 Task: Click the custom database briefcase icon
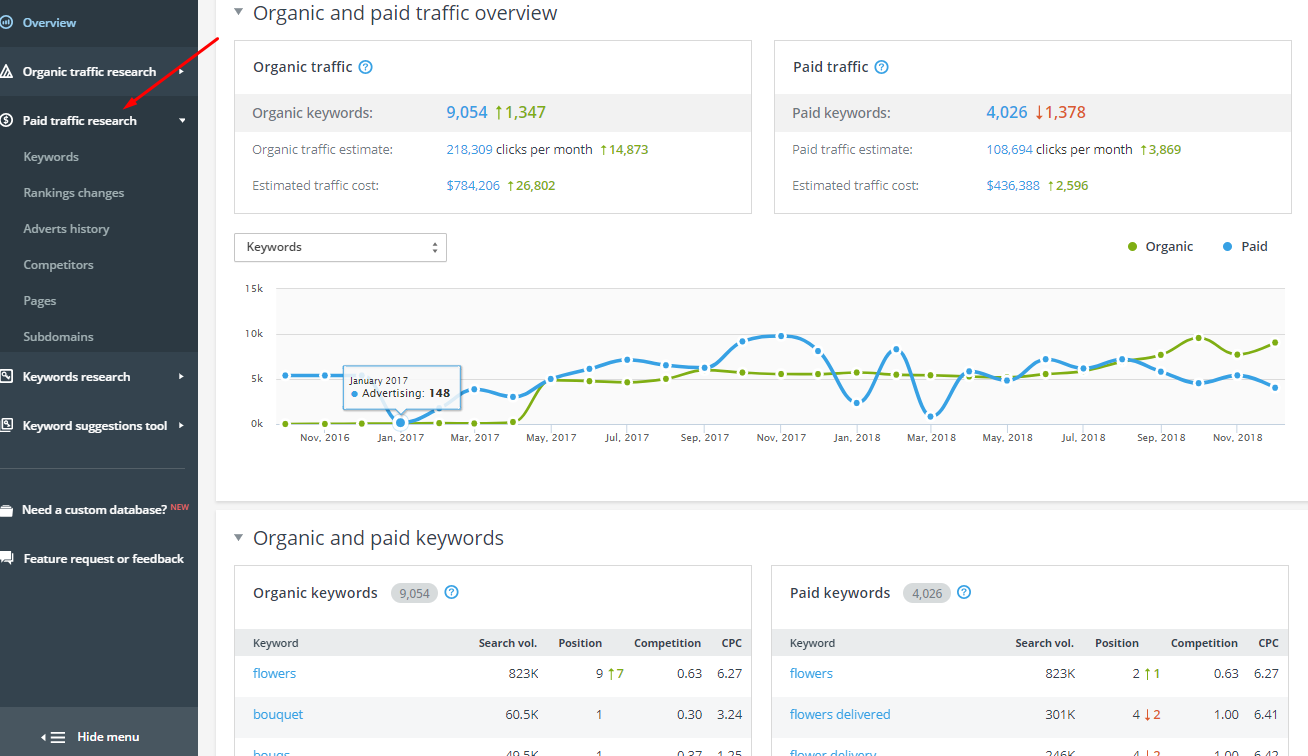click(x=7, y=510)
